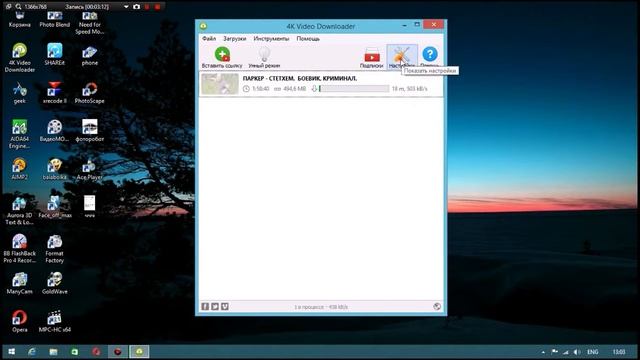The image size is (640, 360).
Task: Open the ManyCam desktop shortcut
Action: pyautogui.click(x=19, y=283)
